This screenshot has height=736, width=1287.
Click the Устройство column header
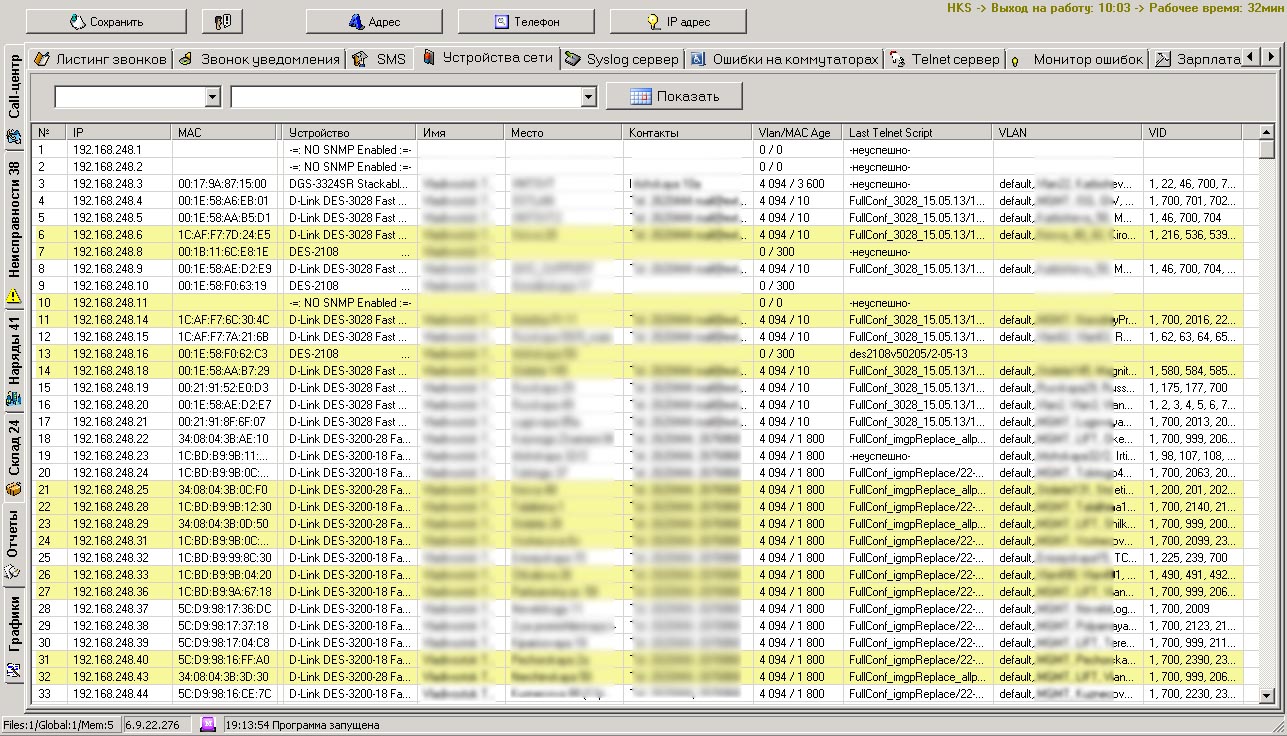coord(350,132)
